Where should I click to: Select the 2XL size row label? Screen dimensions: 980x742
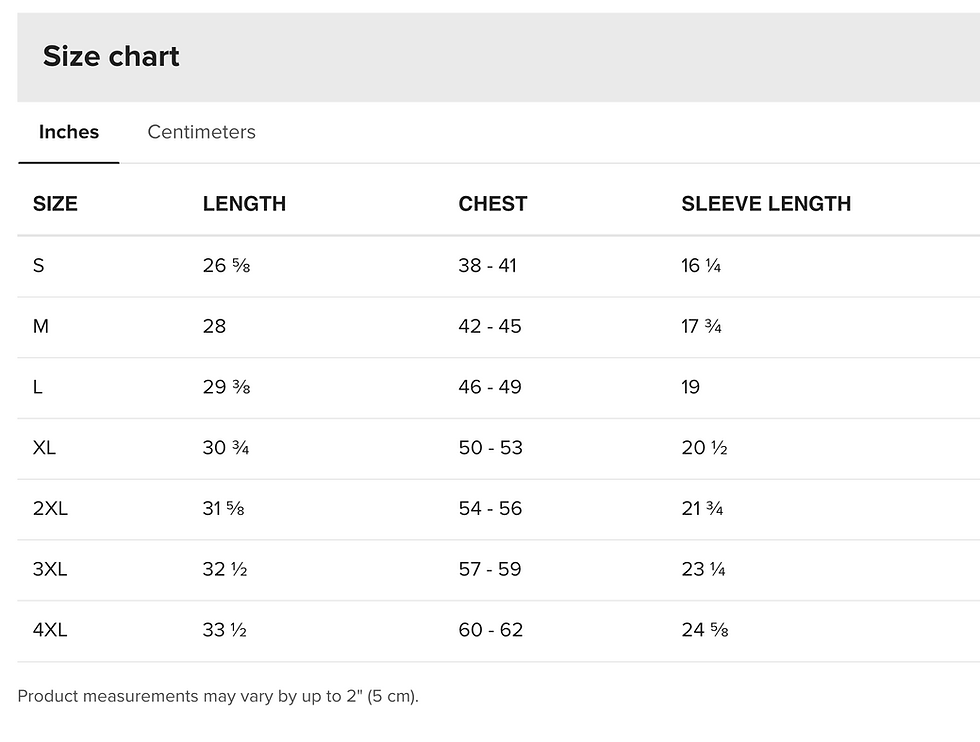(x=50, y=508)
